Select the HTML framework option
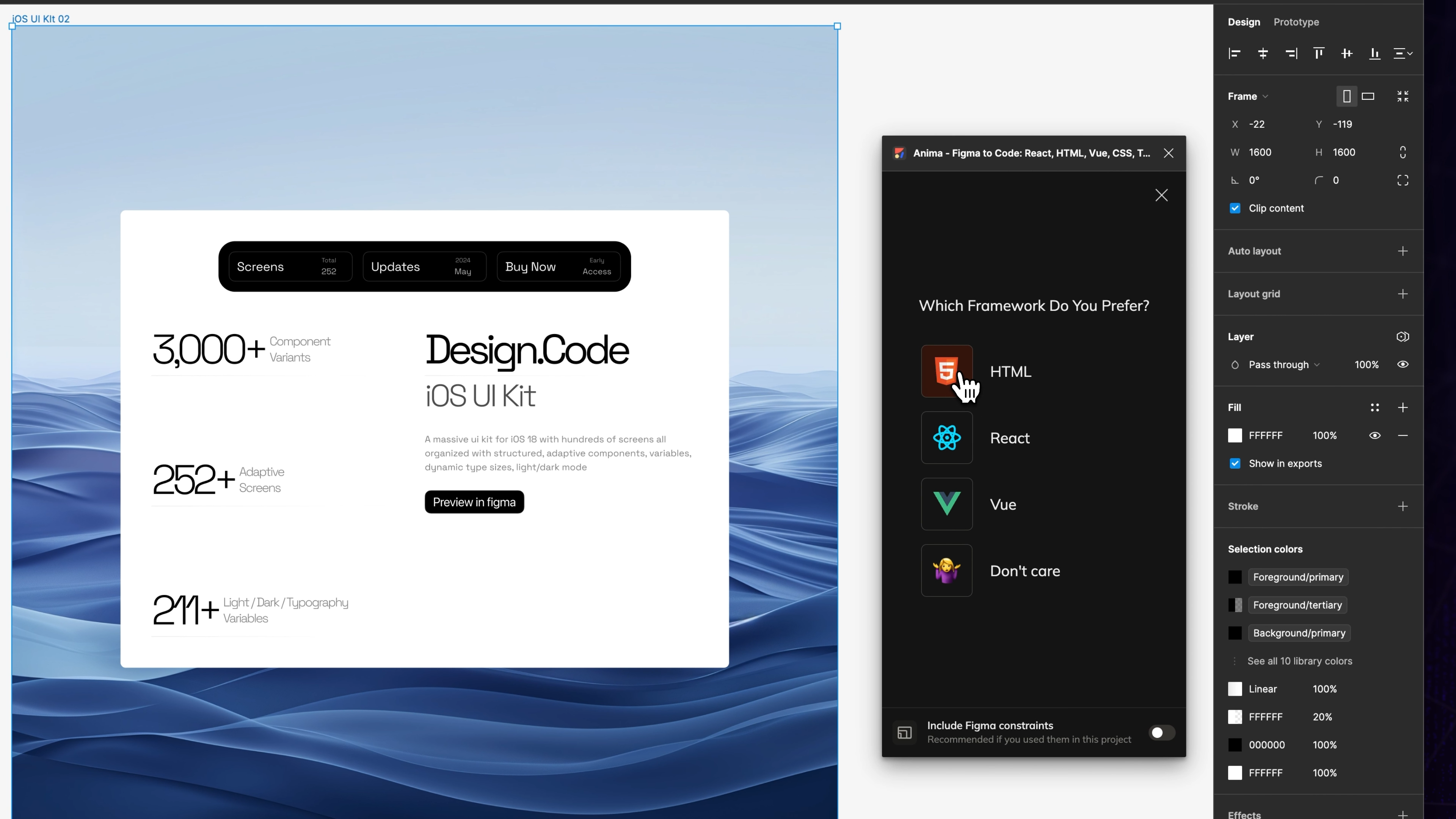1456x819 pixels. (x=1011, y=371)
